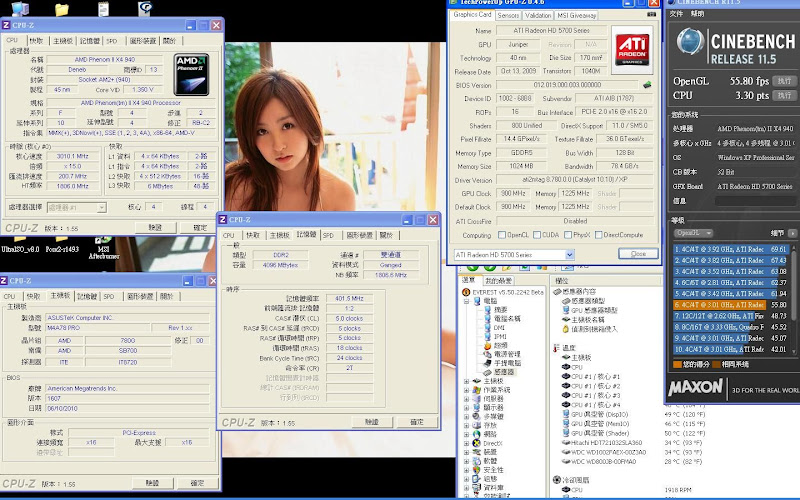Run the OpenGL test via 執行 in Cinebench
This screenshot has height=500, width=800.
tap(784, 81)
